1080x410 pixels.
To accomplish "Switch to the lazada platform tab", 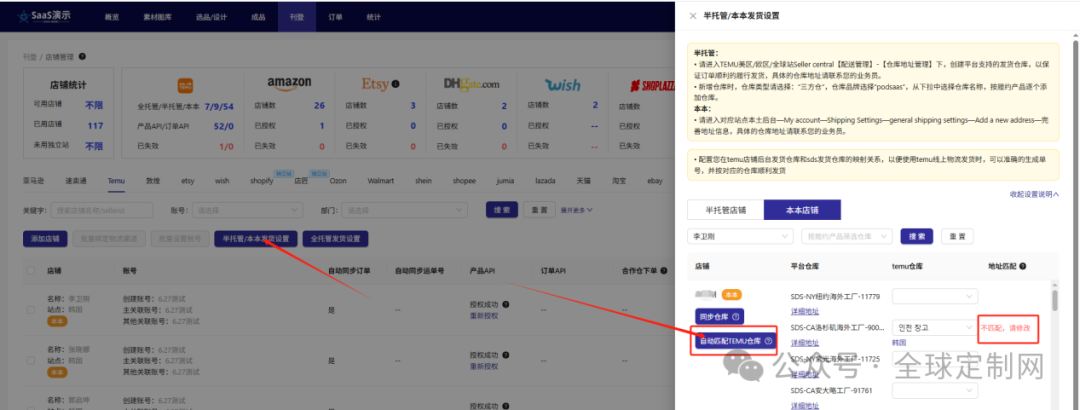I will pos(546,181).
